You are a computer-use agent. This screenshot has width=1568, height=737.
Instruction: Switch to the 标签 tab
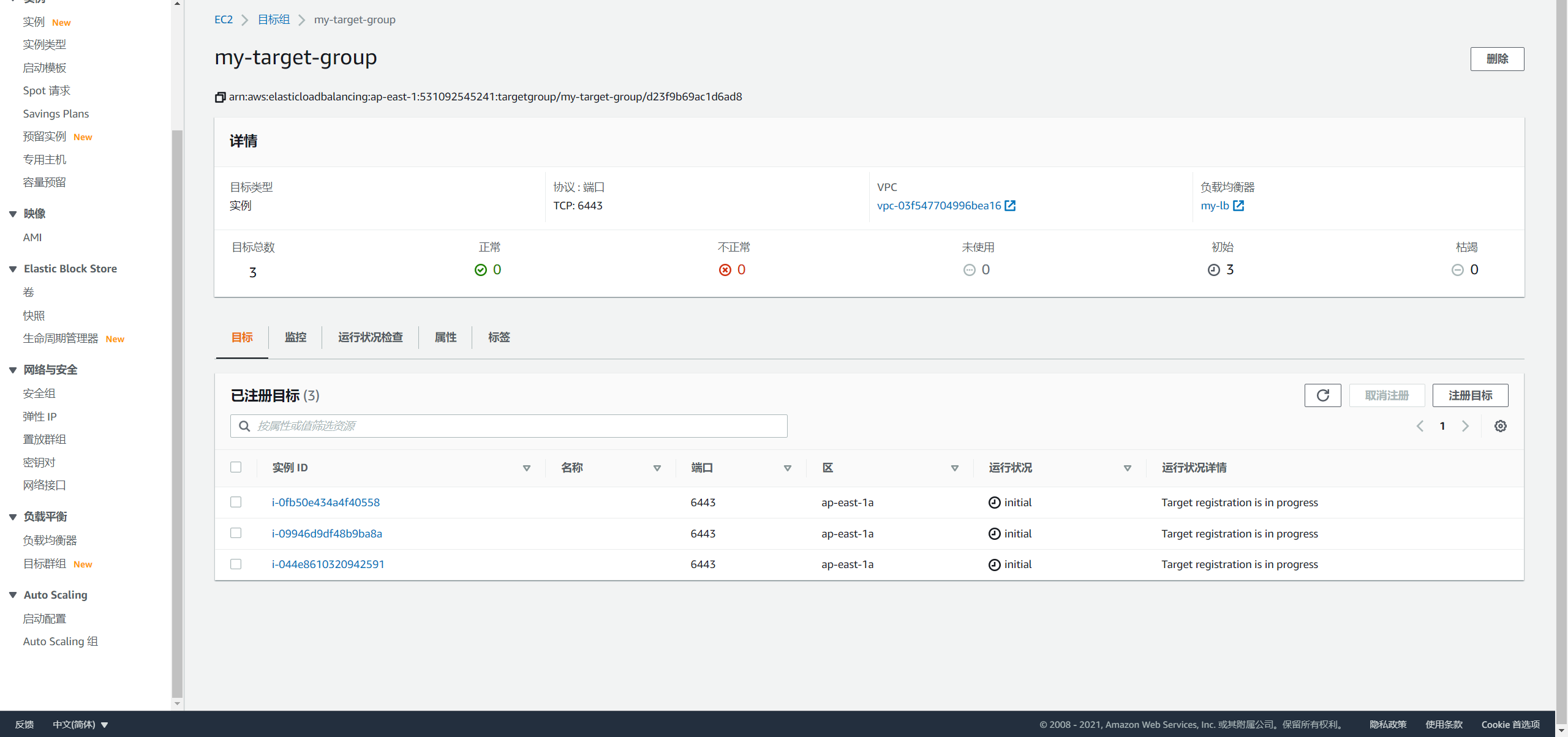(x=499, y=337)
